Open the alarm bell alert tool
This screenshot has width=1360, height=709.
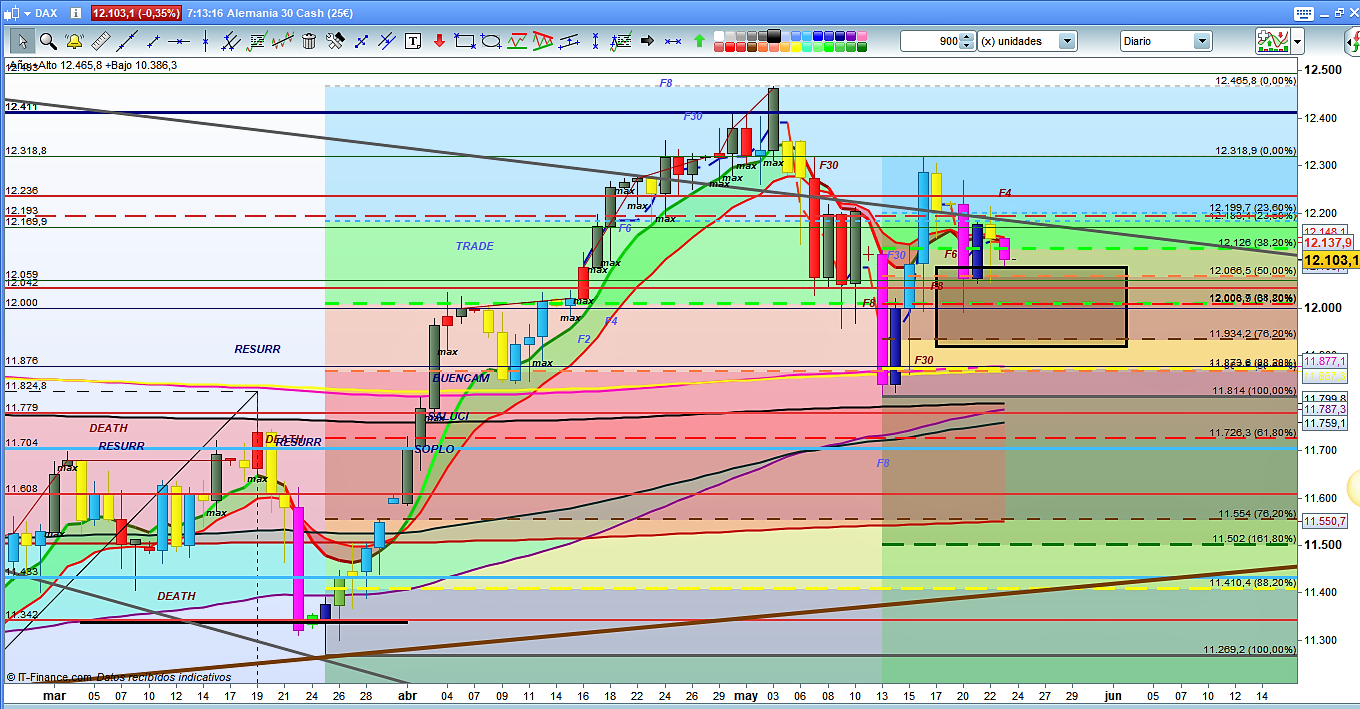pos(74,41)
